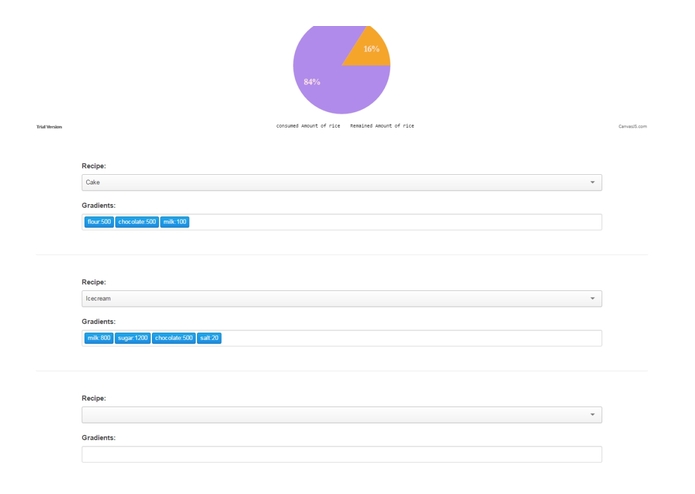Open the Cake recipe dropdown
Viewport: 695px width, 494px height.
(341, 183)
